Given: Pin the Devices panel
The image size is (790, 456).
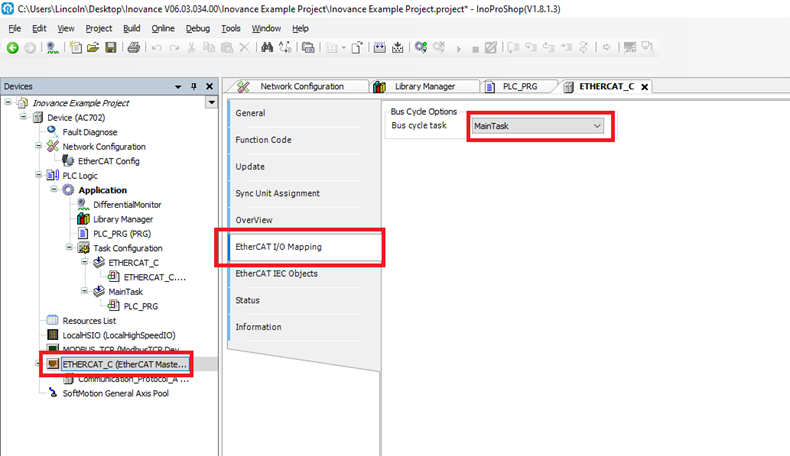Looking at the screenshot, I should pyautogui.click(x=194, y=87).
